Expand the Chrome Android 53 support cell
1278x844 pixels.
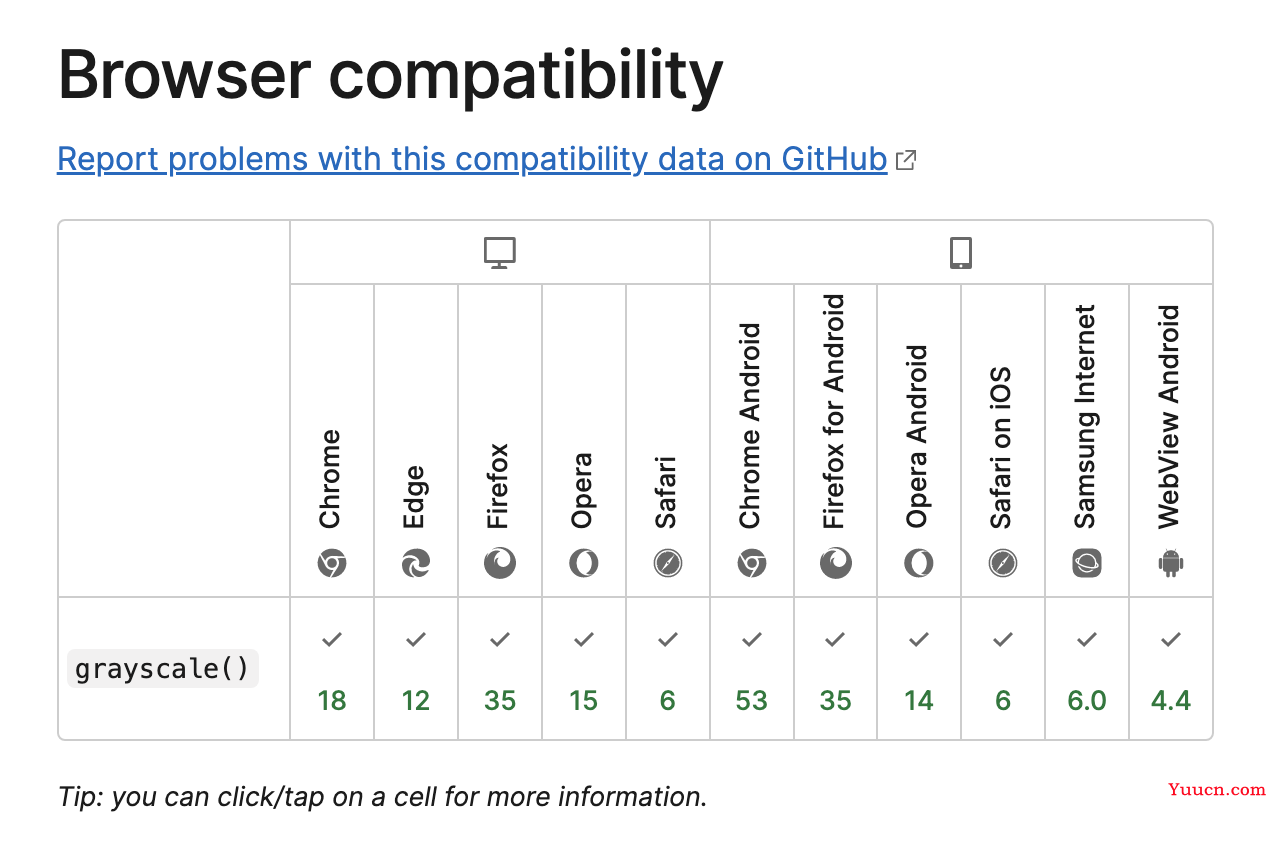tap(752, 669)
